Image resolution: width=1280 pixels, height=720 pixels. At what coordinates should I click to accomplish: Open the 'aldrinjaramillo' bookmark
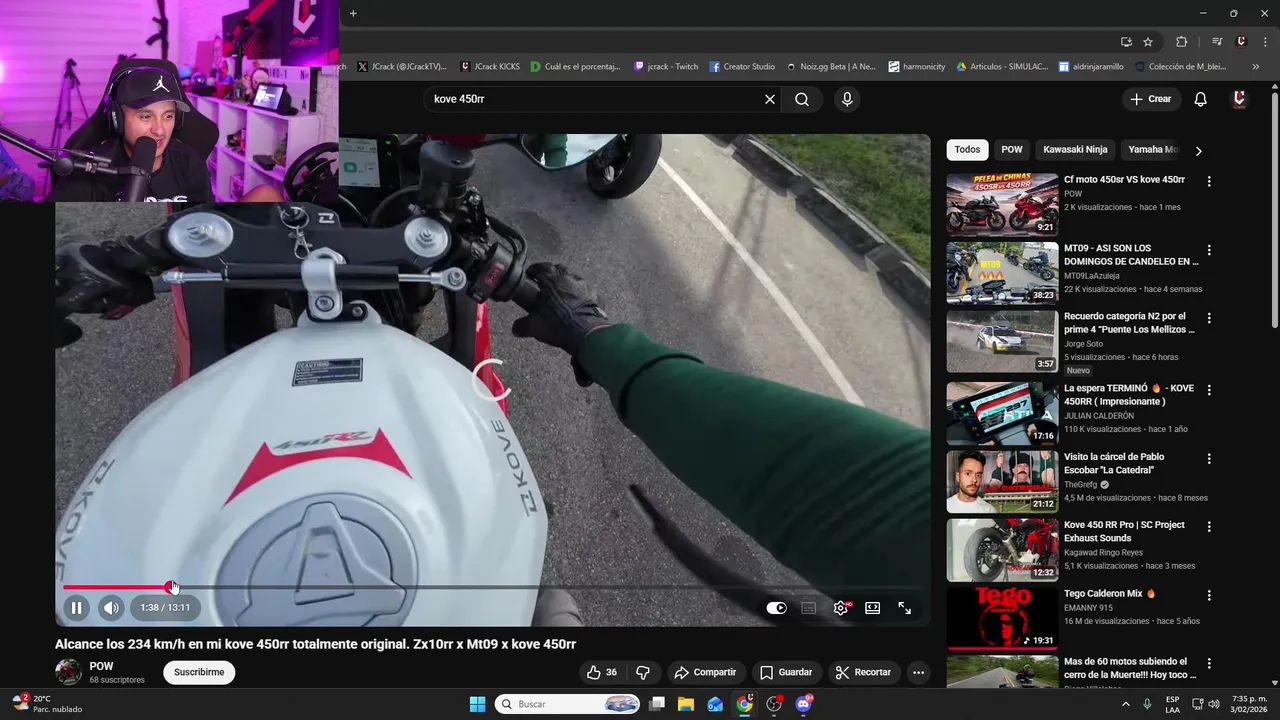point(1091,67)
